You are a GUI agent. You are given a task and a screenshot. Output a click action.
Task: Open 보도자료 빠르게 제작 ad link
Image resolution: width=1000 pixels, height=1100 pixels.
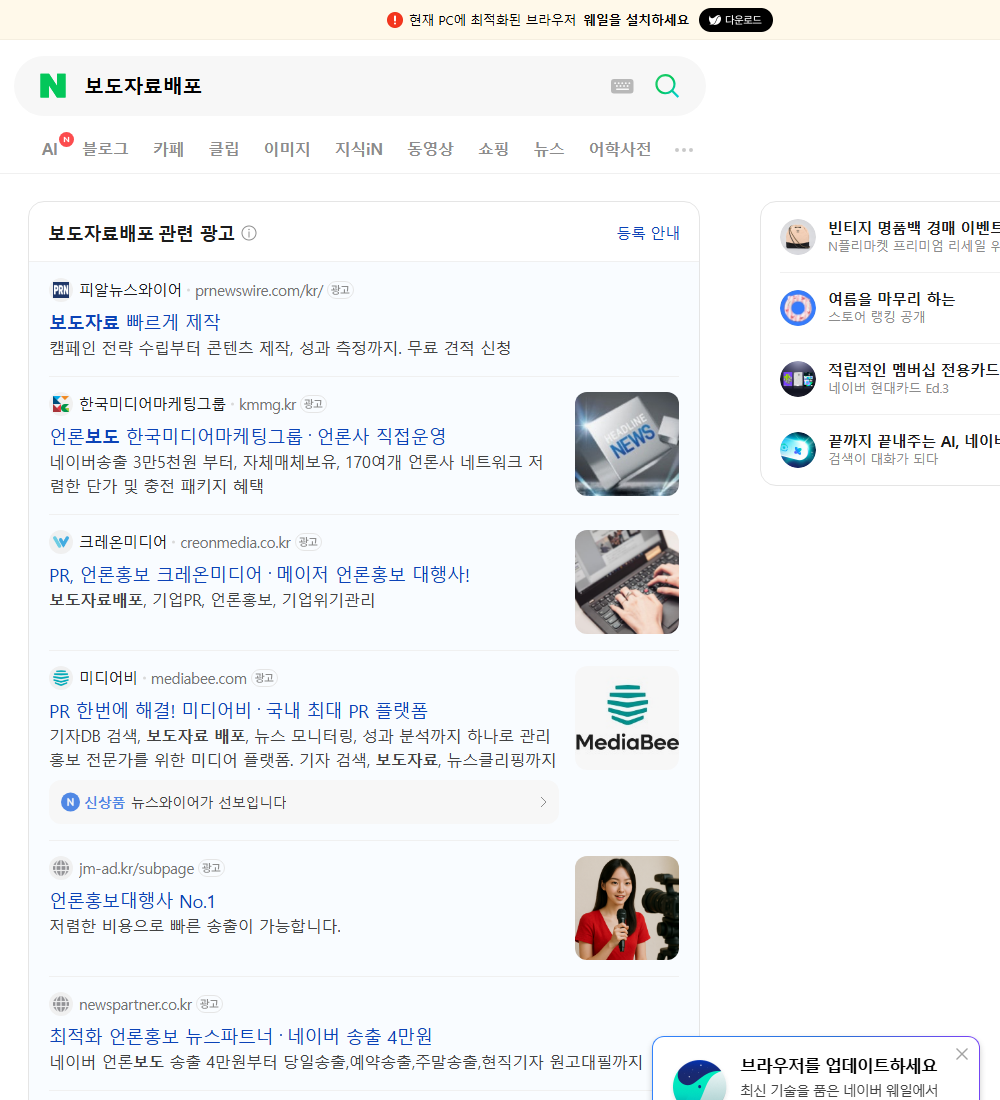click(x=135, y=322)
